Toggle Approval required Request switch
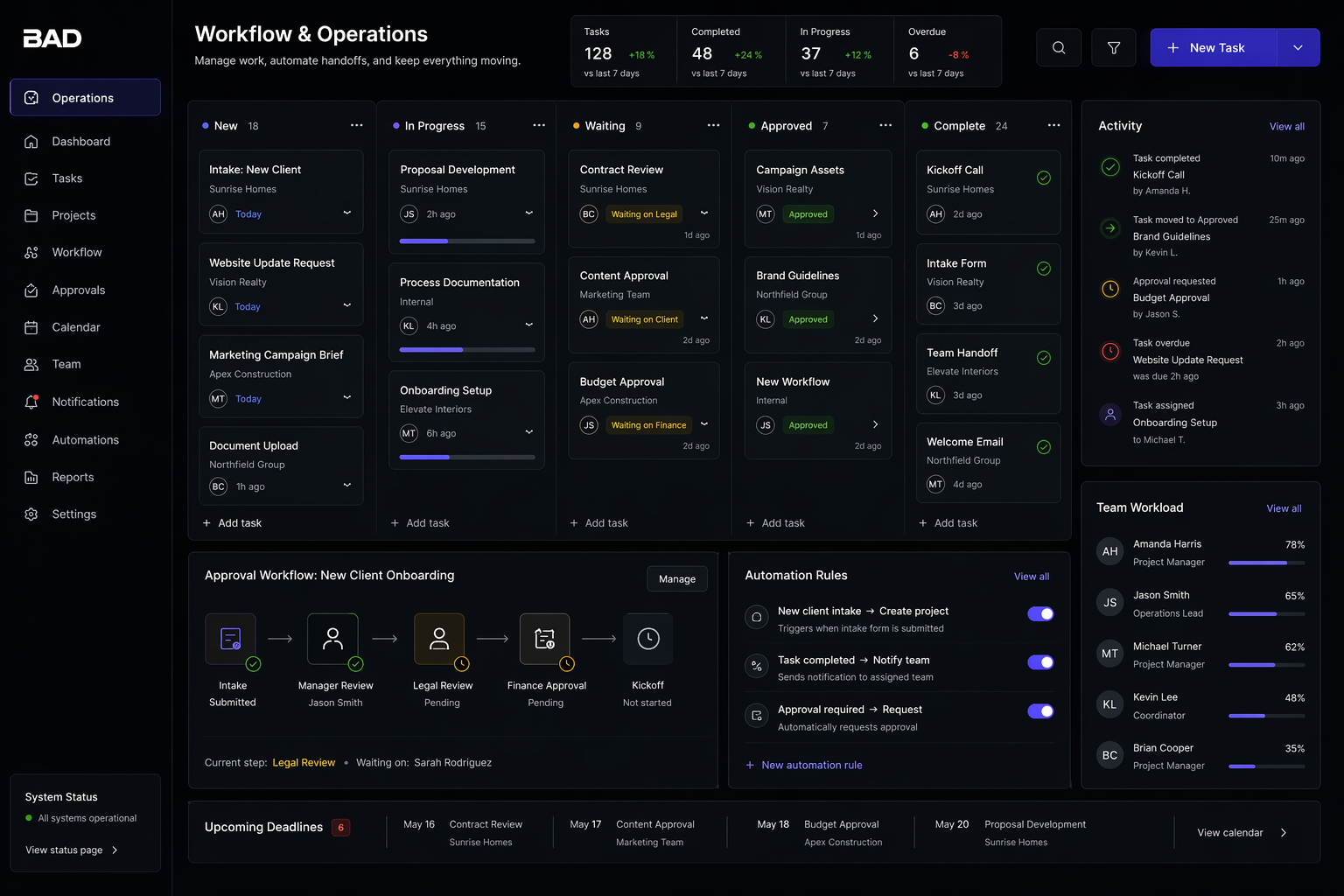1344x896 pixels. pos(1040,711)
